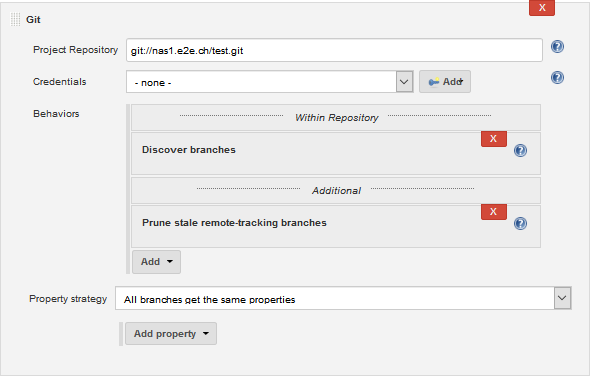
Task: Open the Credentials select showing none
Action: 269,82
